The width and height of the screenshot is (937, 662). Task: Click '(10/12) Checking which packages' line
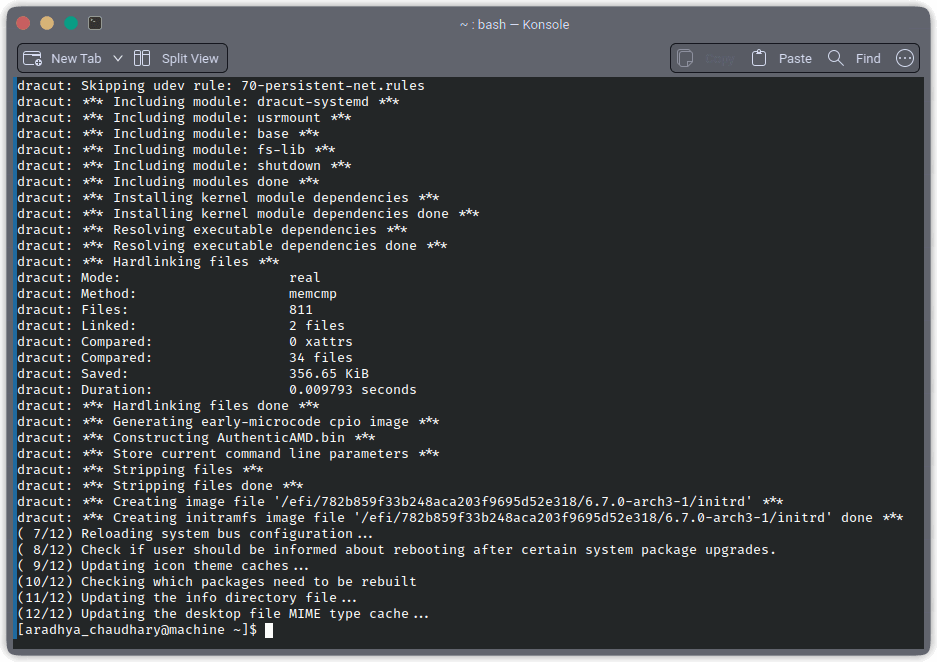[x=217, y=581]
